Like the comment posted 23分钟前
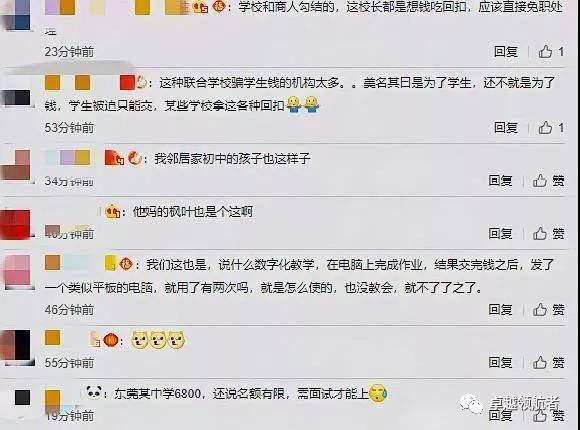Image resolution: width=580 pixels, height=430 pixels. pyautogui.click(x=551, y=52)
